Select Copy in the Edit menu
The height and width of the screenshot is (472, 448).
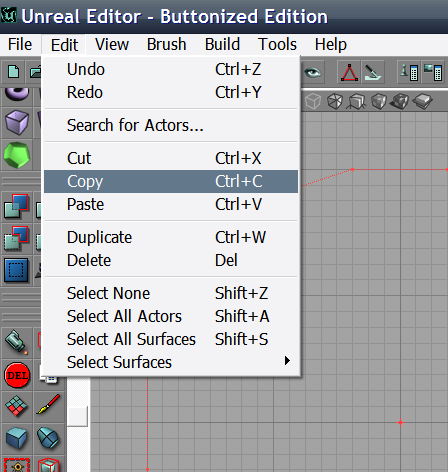point(171,181)
